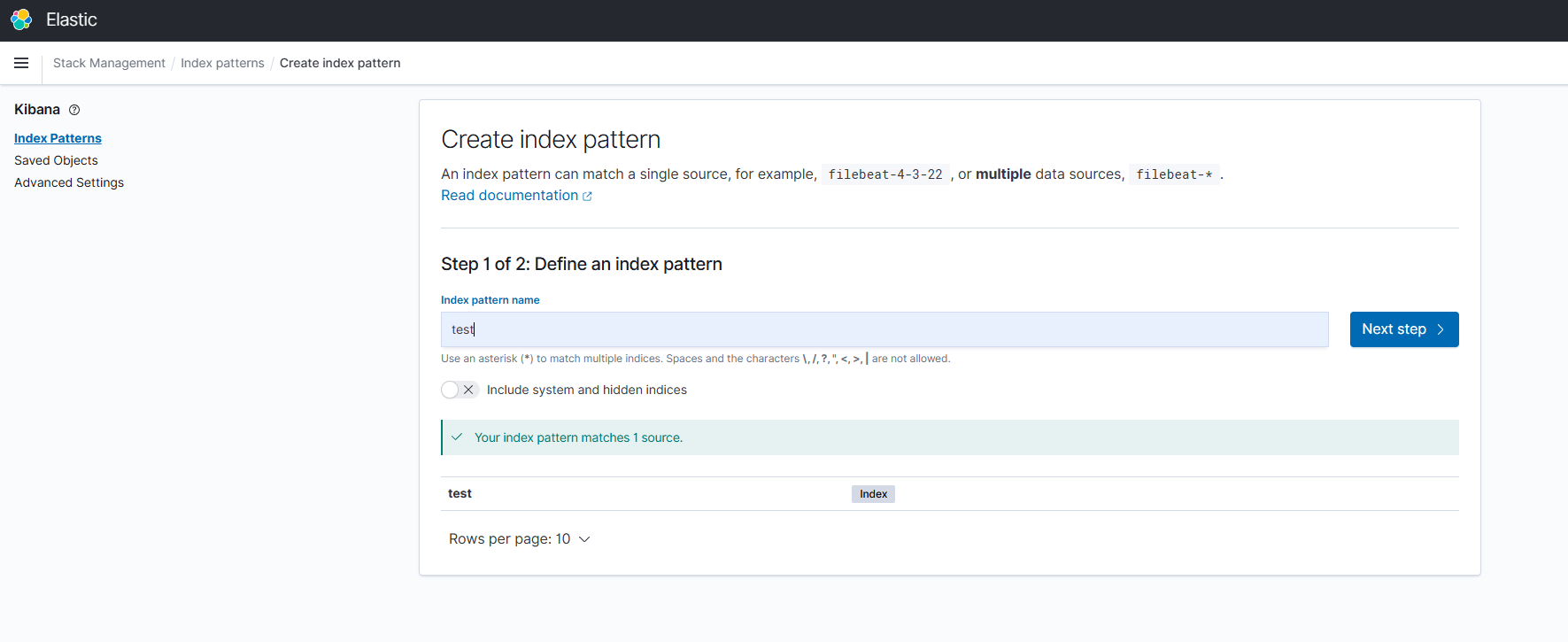Viewport: 1568px width, 642px height.
Task: Click the Create index pattern breadcrumb
Action: (340, 63)
